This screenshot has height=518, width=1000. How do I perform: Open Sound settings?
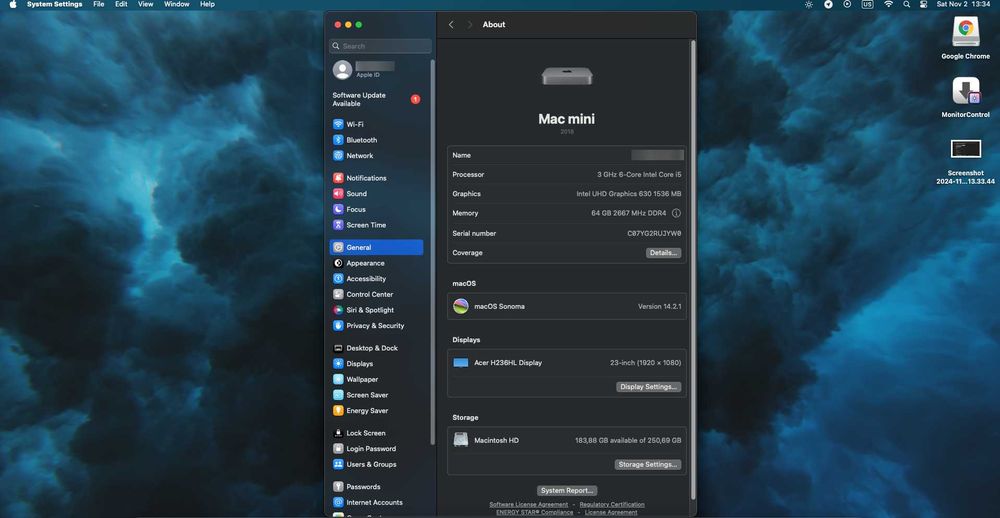(x=376, y=193)
